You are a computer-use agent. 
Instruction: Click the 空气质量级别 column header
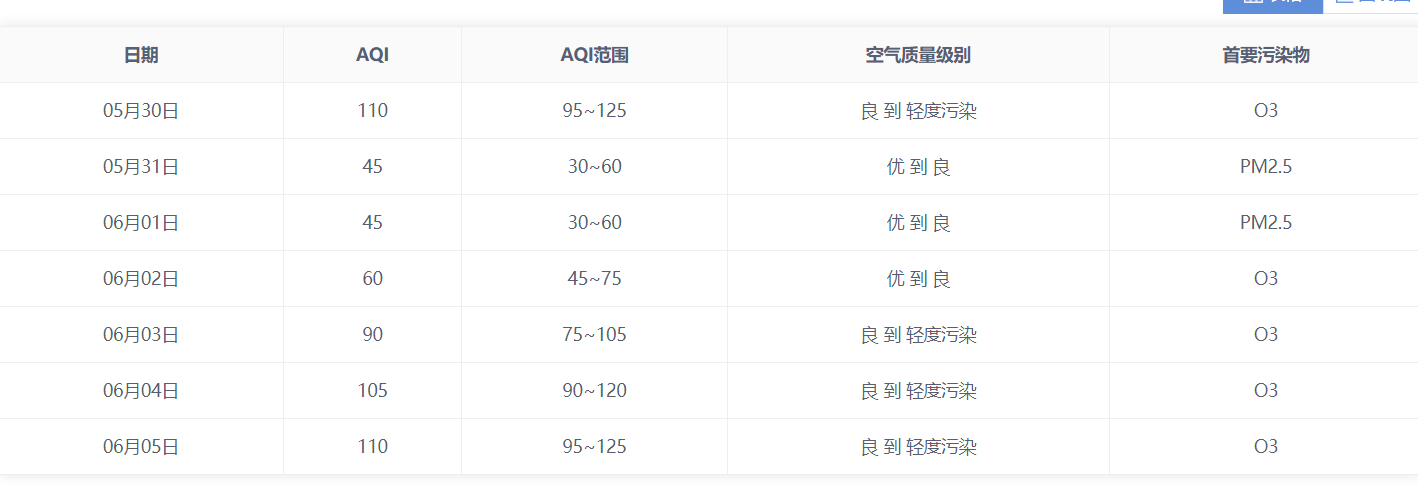coord(918,55)
